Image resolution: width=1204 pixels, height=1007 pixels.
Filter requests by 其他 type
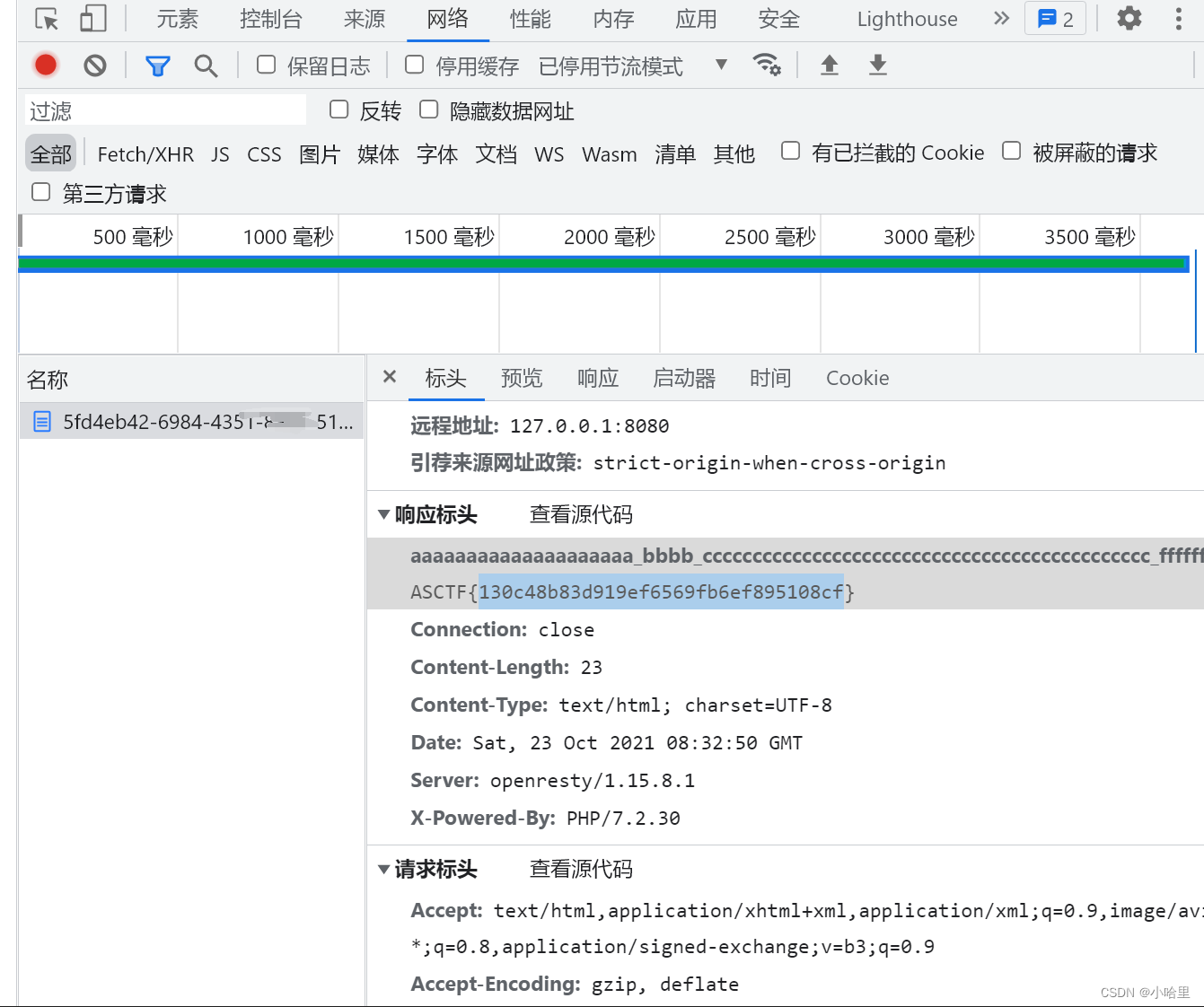pyautogui.click(x=734, y=154)
